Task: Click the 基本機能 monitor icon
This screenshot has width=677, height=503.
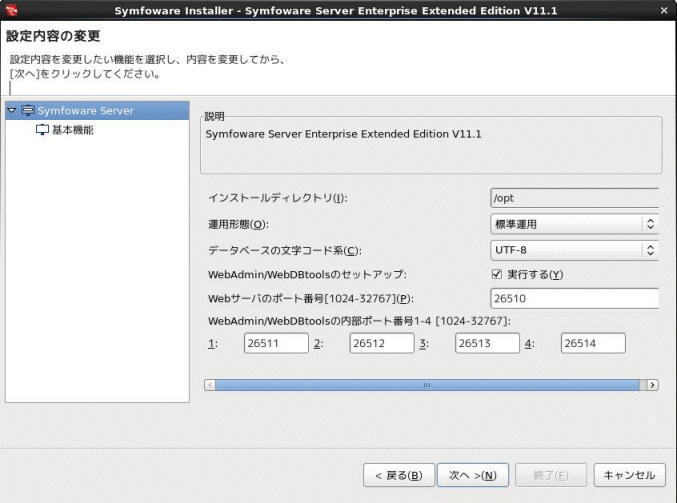Action: coord(42,130)
